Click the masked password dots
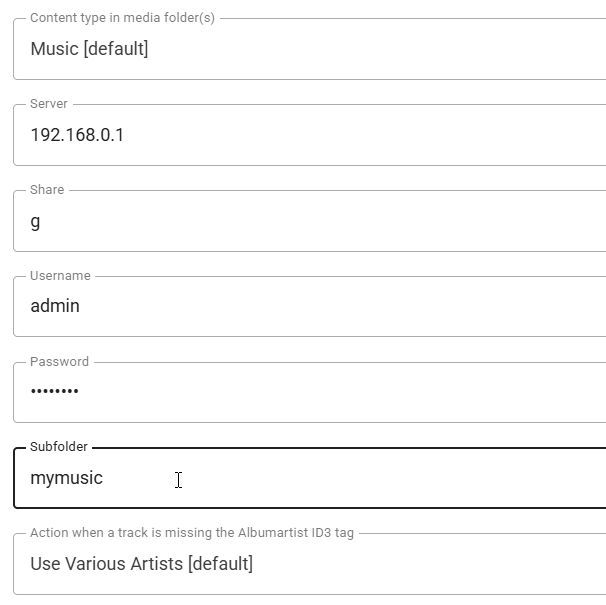This screenshot has width=606, height=605. (54, 392)
